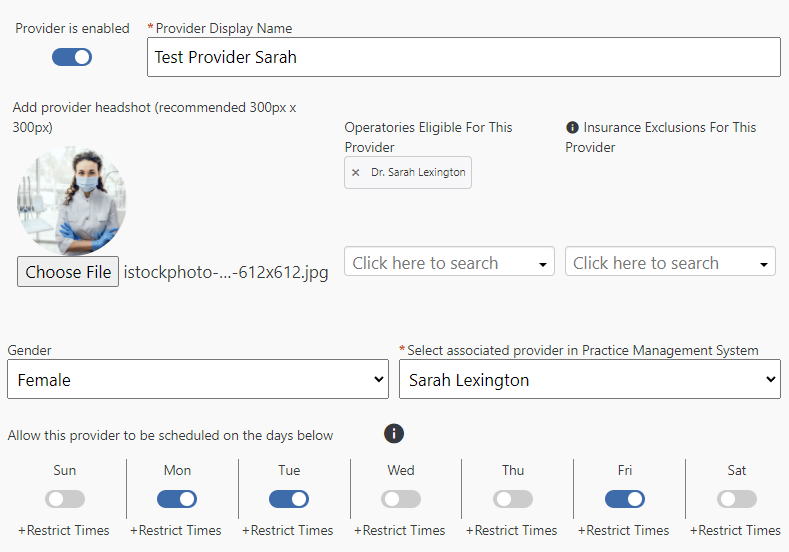The width and height of the screenshot is (789, 552).
Task: Click the scheduling days info icon
Action: coord(394,433)
